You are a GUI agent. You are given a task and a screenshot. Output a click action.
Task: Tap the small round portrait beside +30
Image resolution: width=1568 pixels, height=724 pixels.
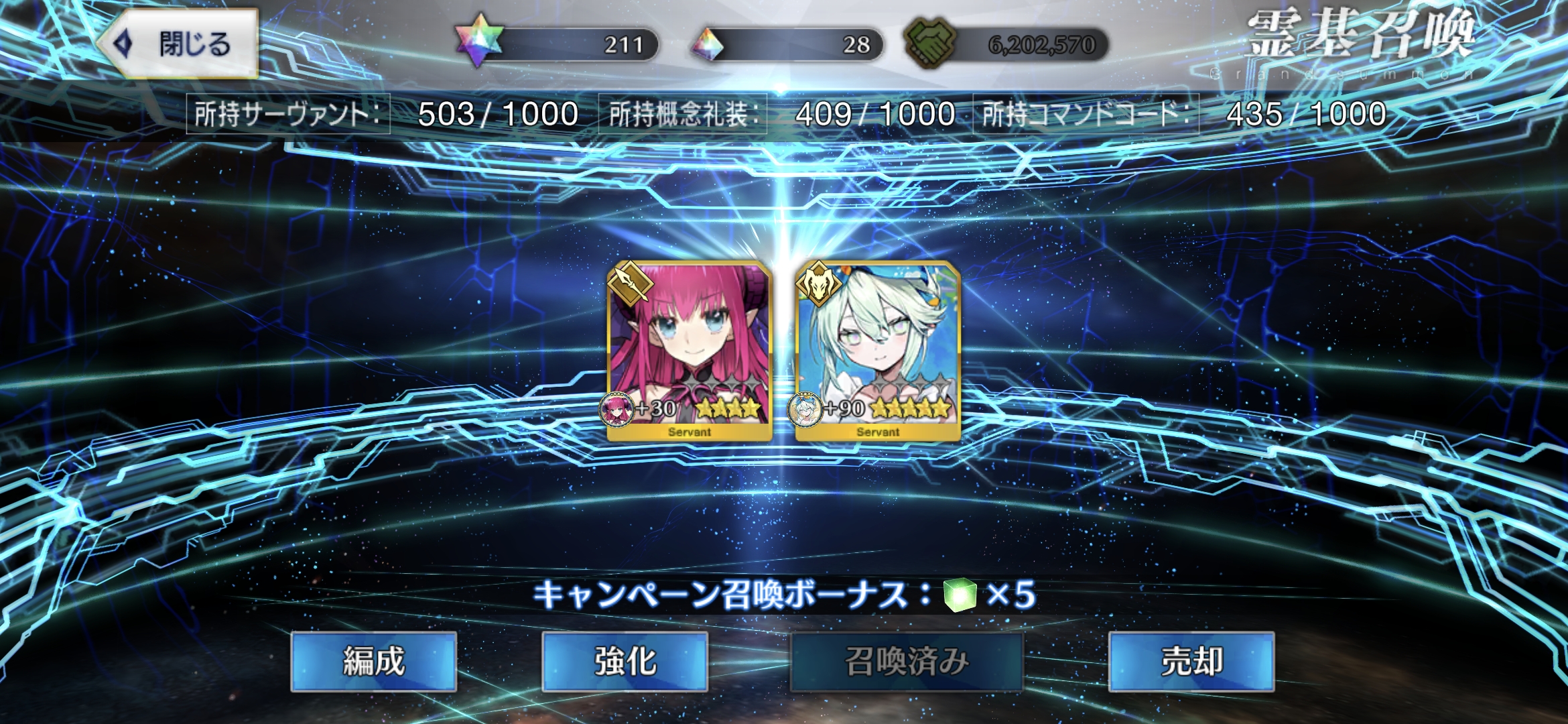(616, 409)
